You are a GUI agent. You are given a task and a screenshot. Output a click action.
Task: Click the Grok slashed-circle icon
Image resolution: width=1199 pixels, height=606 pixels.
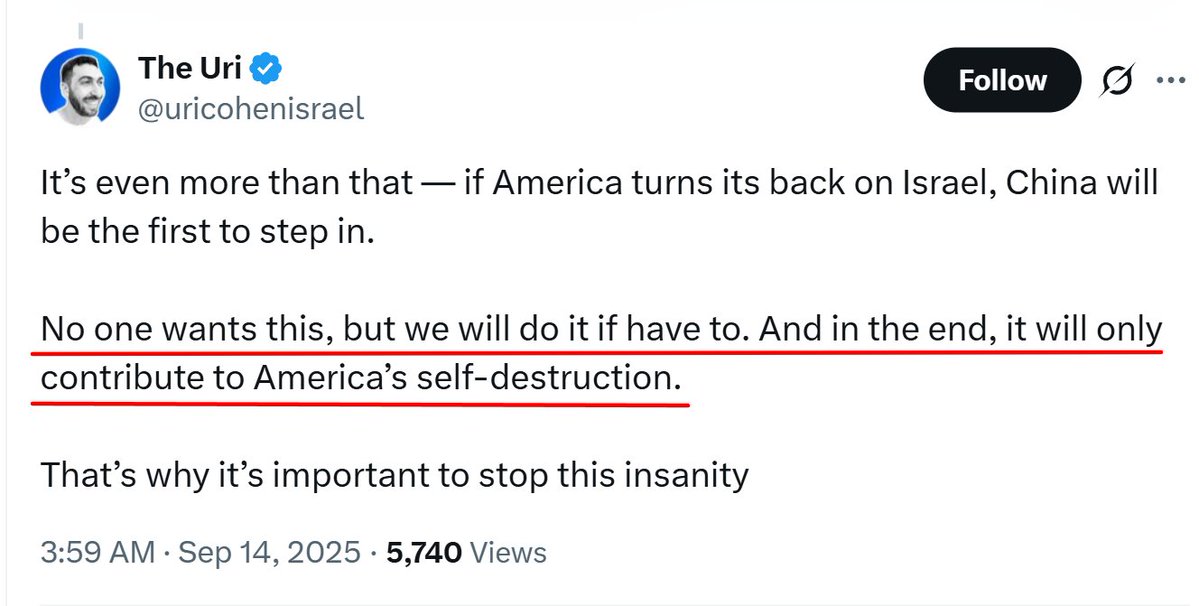1115,82
